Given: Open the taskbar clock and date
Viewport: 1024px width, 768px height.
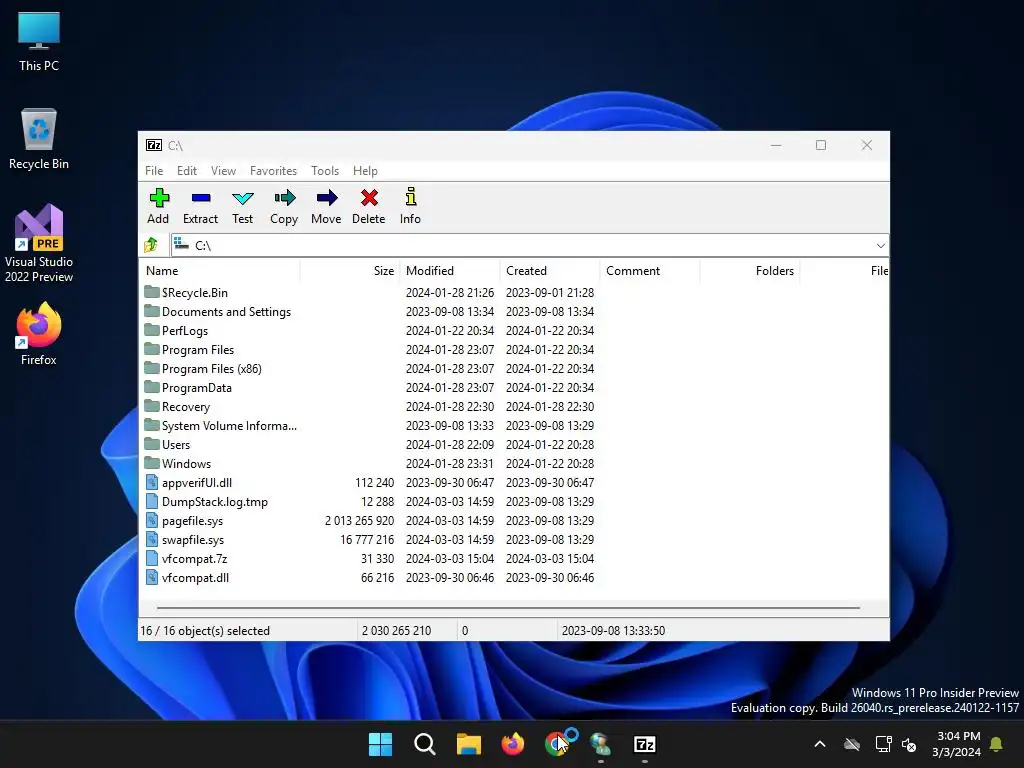Looking at the screenshot, I should 956,744.
